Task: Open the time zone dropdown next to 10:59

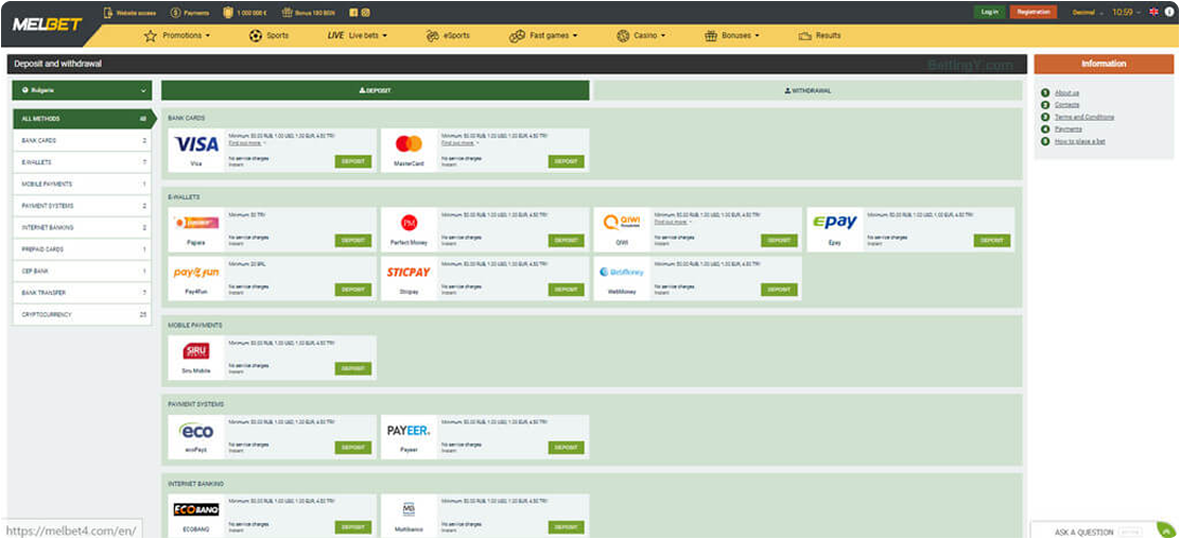Action: (x=1139, y=12)
